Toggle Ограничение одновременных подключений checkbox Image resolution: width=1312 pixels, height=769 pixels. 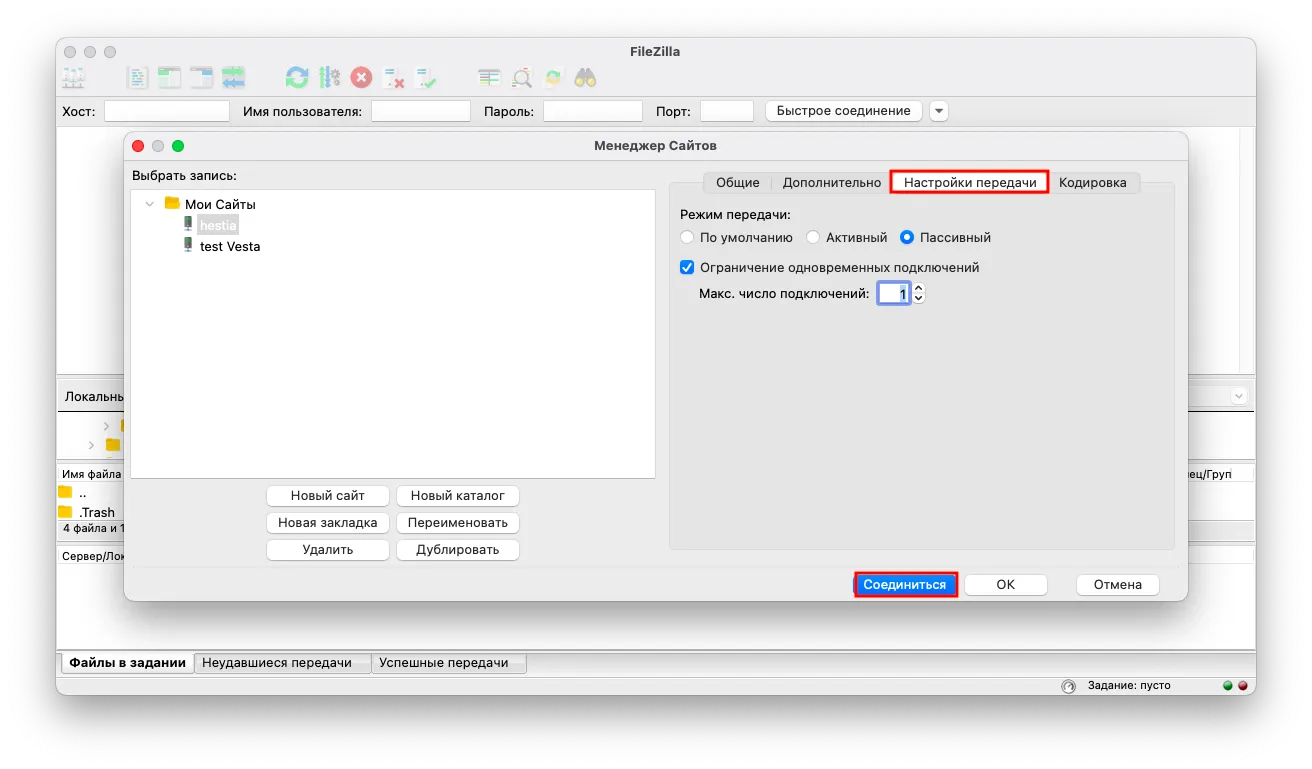[687, 267]
